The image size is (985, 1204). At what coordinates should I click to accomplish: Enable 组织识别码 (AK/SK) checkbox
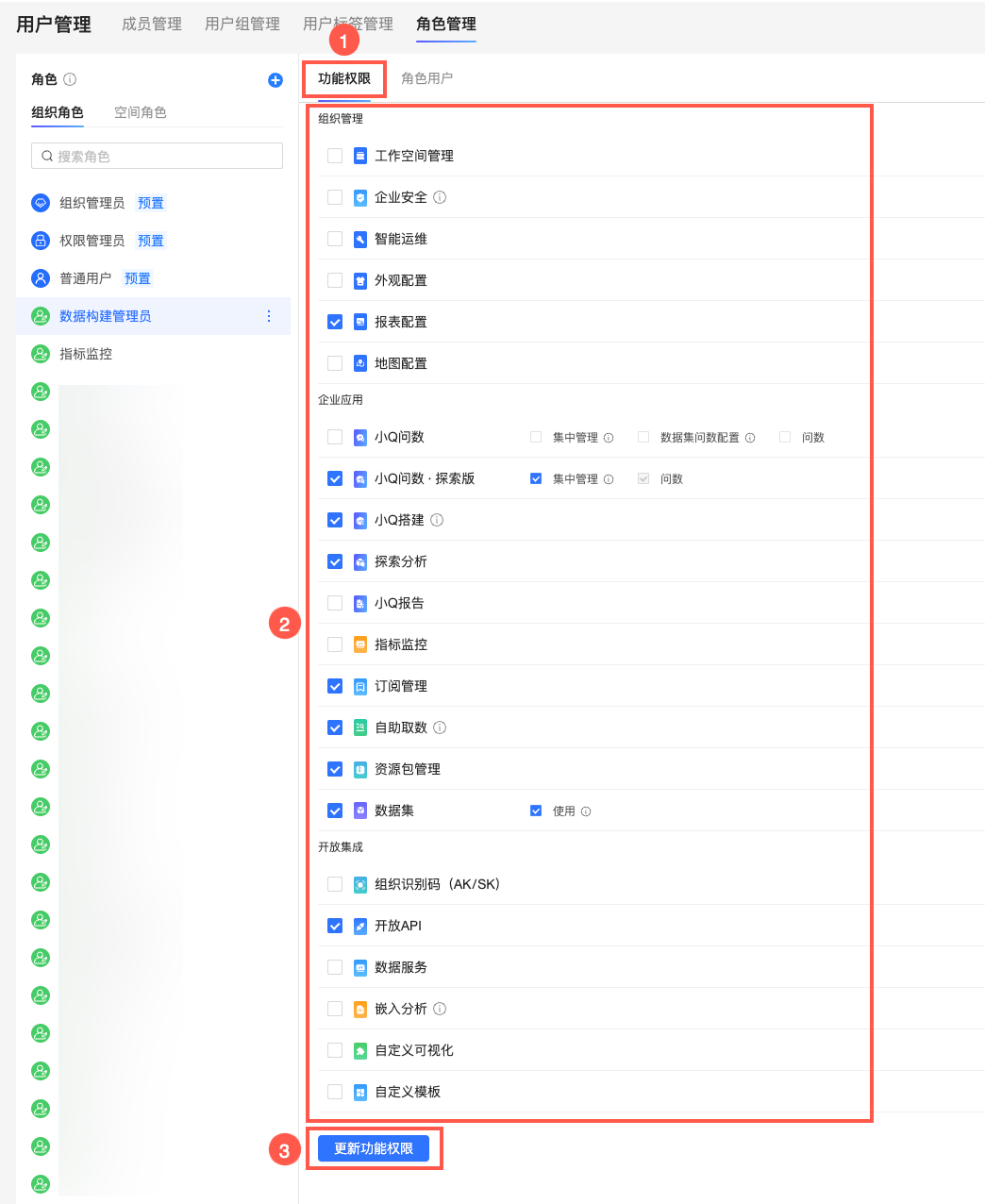pyautogui.click(x=335, y=884)
